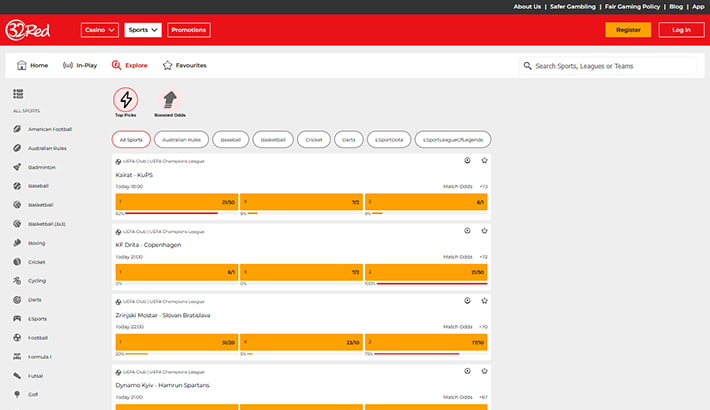Open match stats icon for Kairat - KuPS
This screenshot has width=710, height=410.
pyautogui.click(x=467, y=160)
